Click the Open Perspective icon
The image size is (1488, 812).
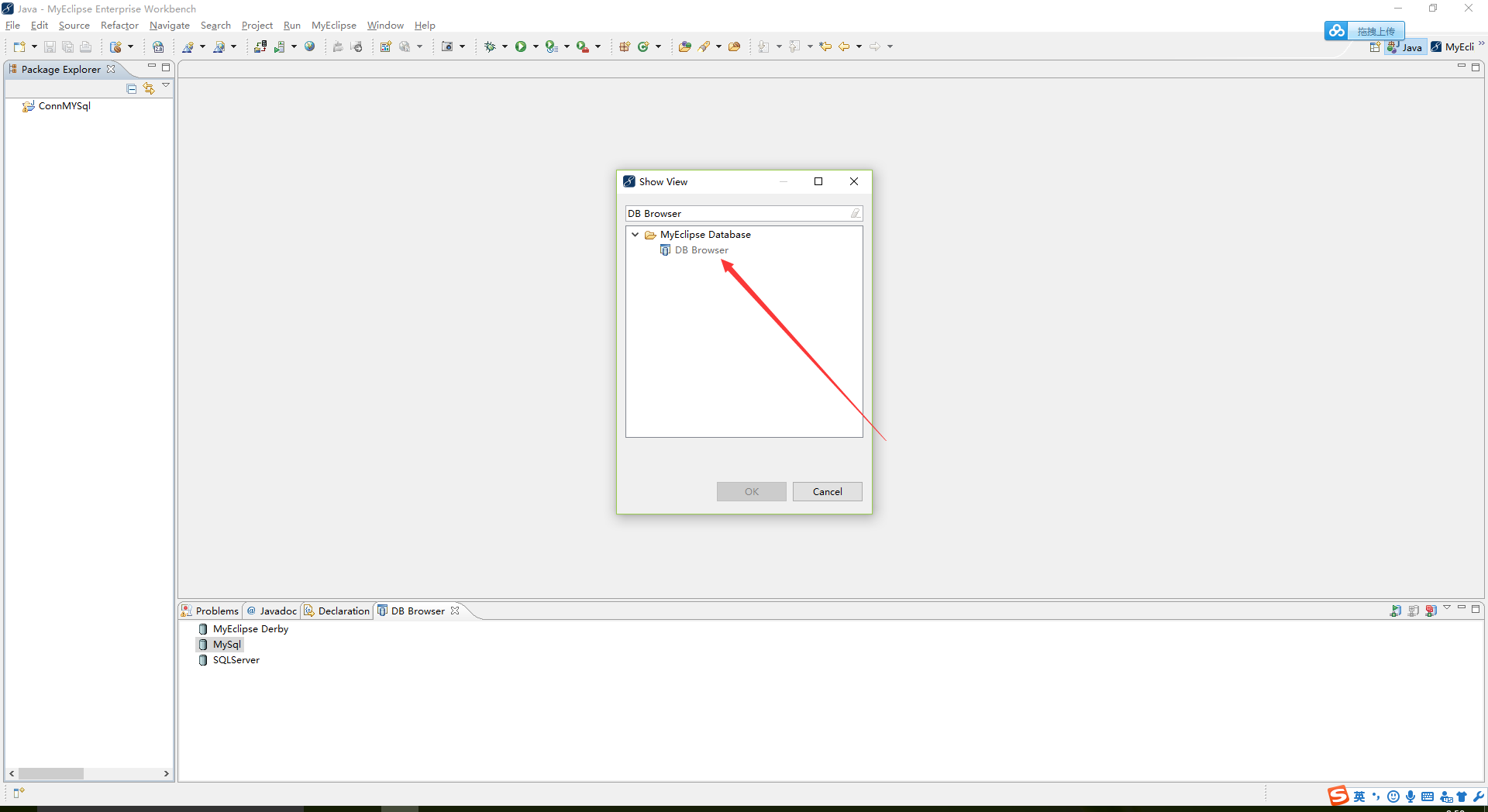tap(1375, 47)
